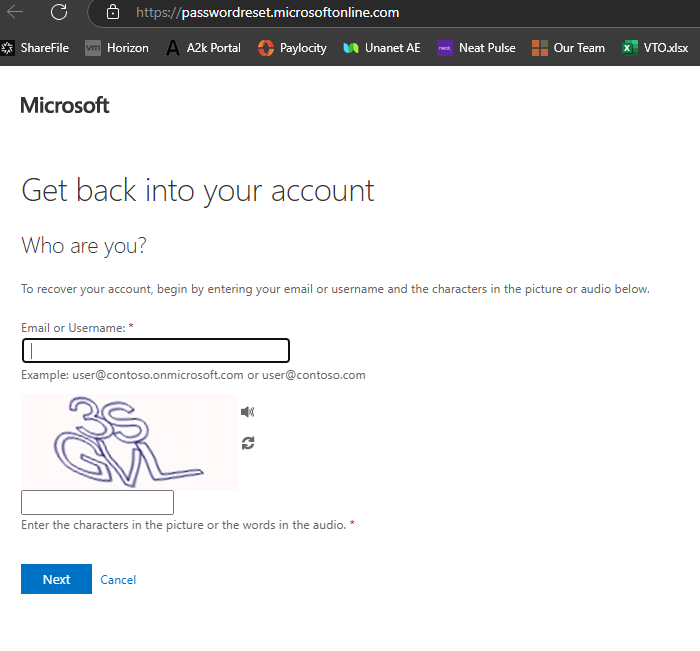Screen dimensions: 700x651
Task: Open the Horizon bookmark
Action: coord(117,48)
